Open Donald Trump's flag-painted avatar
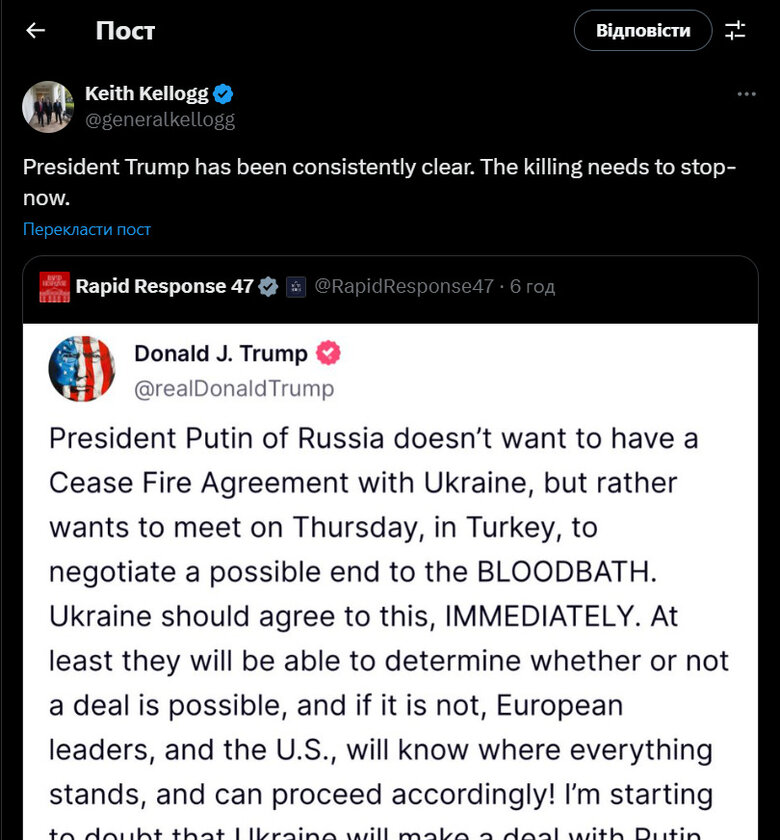 (82, 368)
